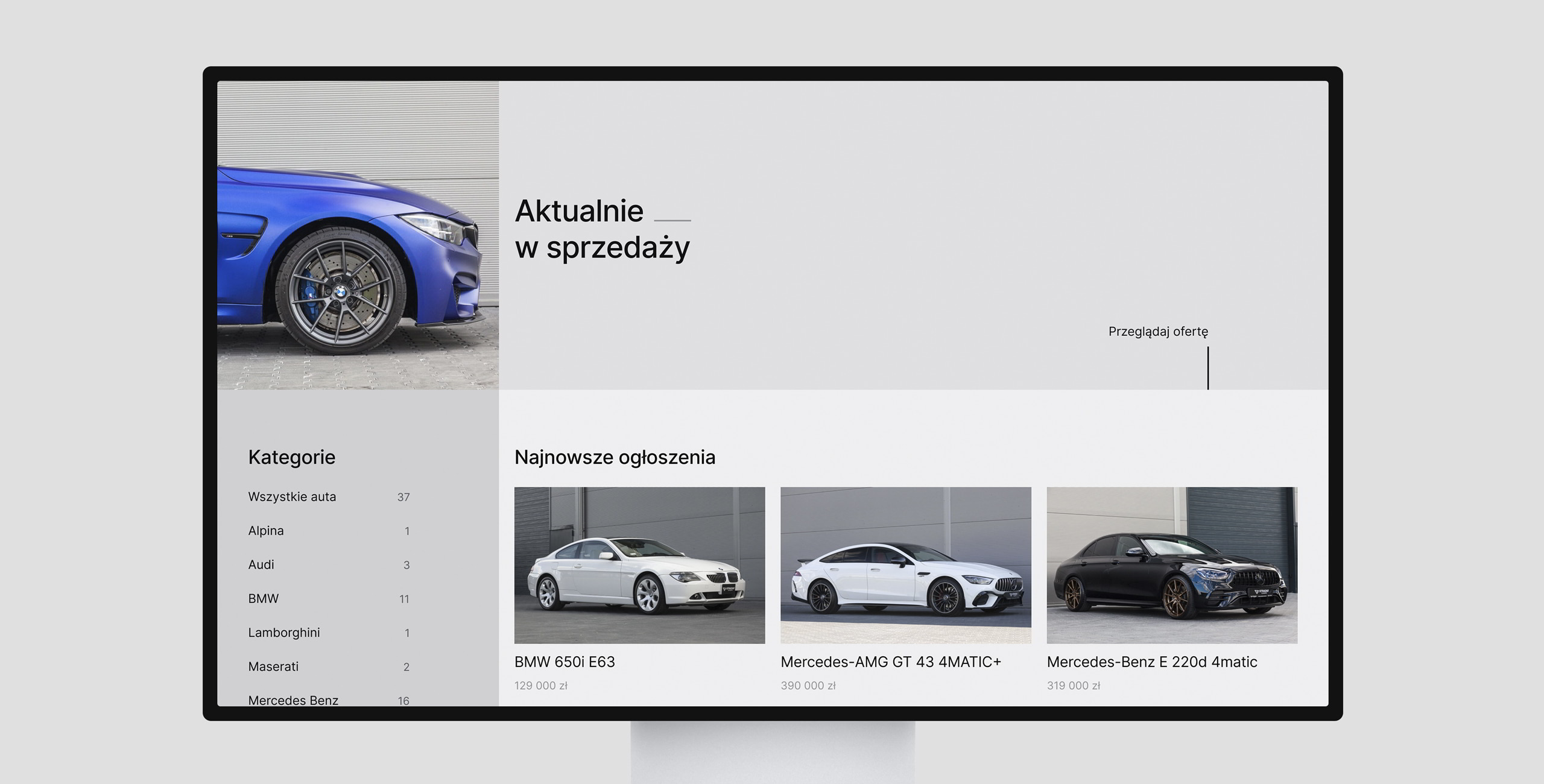This screenshot has width=1544, height=784.
Task: Open the white BMW 650i photo
Action: pyautogui.click(x=639, y=565)
